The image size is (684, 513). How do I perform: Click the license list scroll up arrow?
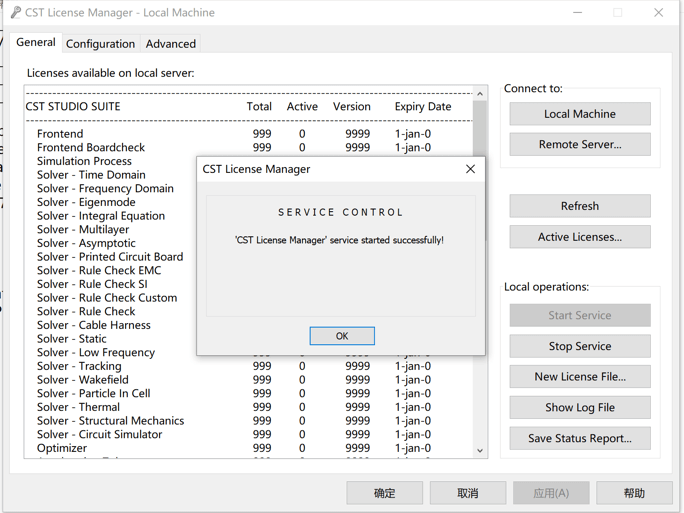click(x=480, y=94)
